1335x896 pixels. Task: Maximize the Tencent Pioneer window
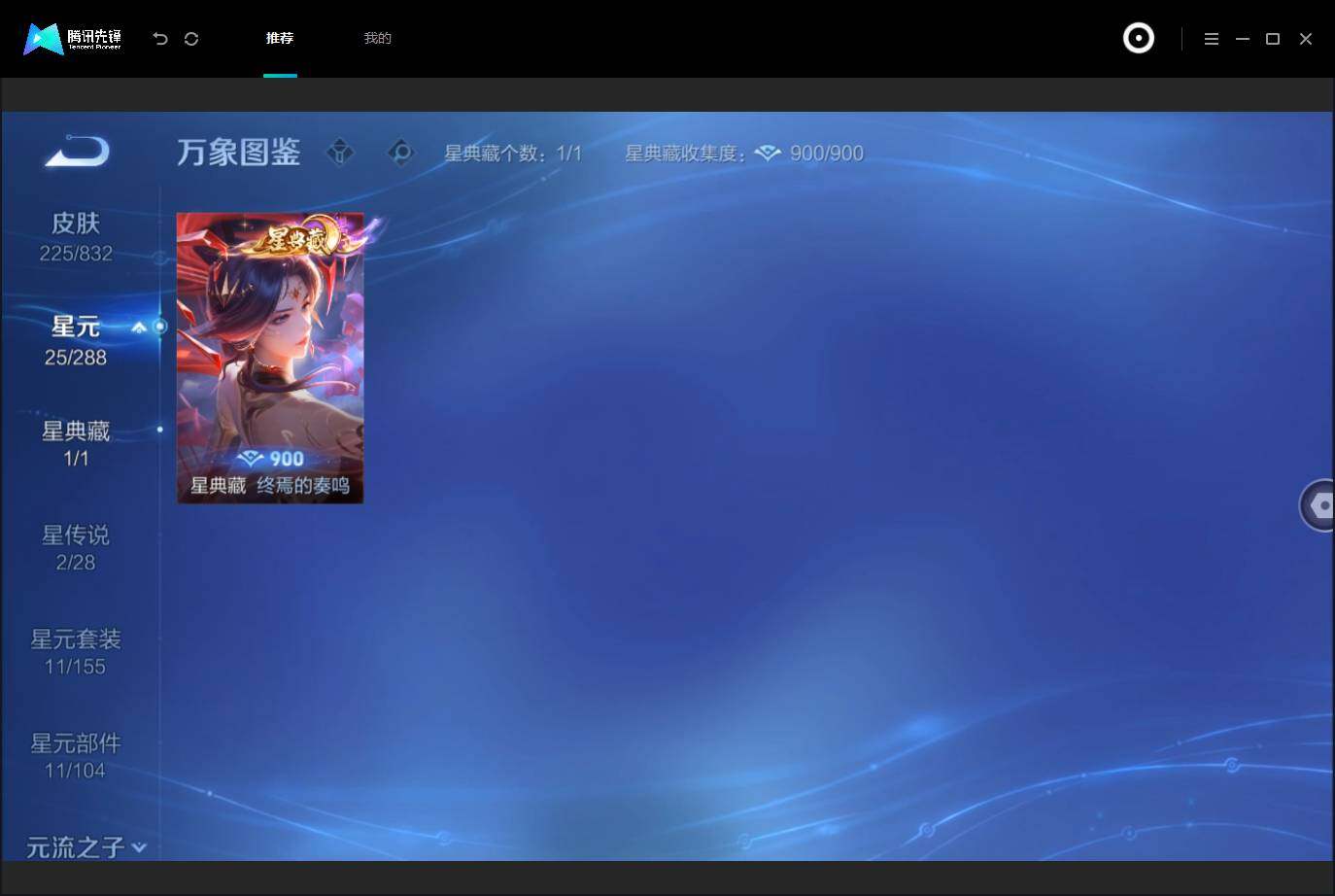point(1273,39)
